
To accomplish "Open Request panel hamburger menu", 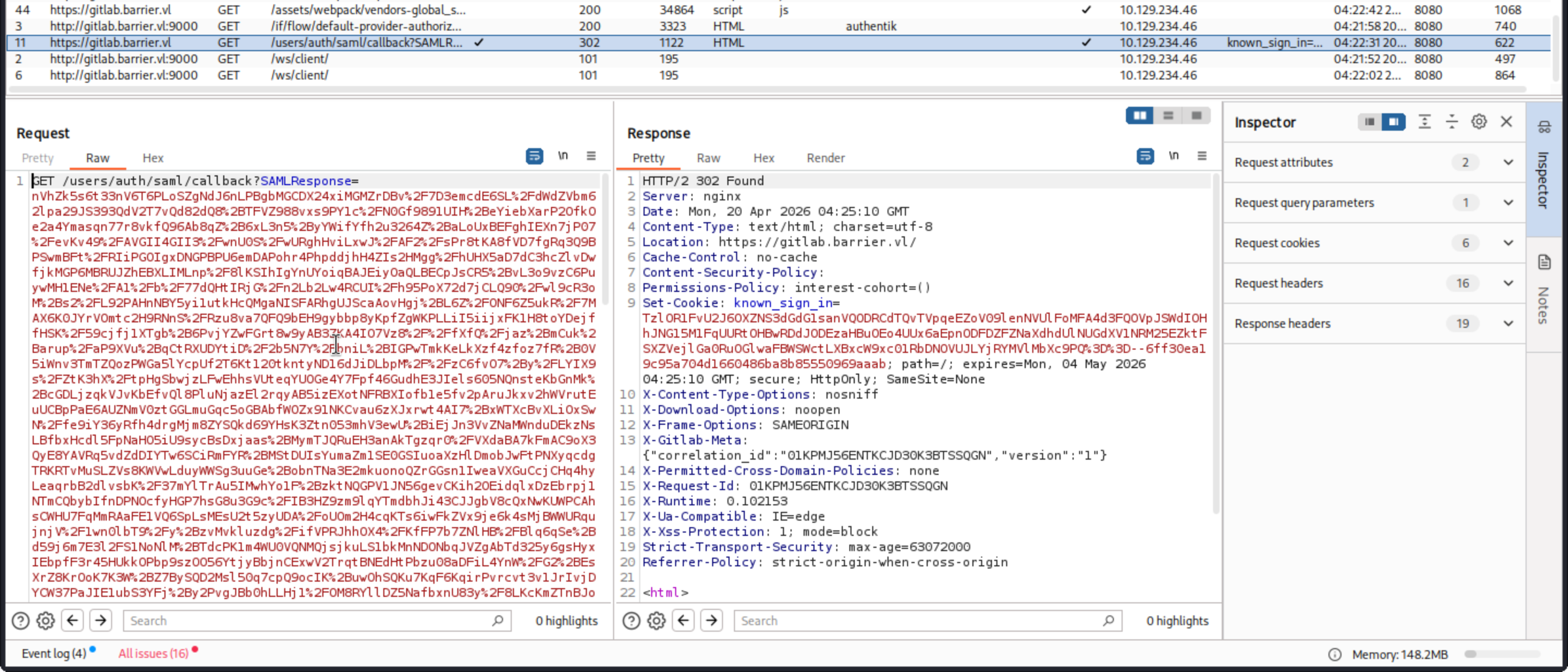I will pos(591,156).
